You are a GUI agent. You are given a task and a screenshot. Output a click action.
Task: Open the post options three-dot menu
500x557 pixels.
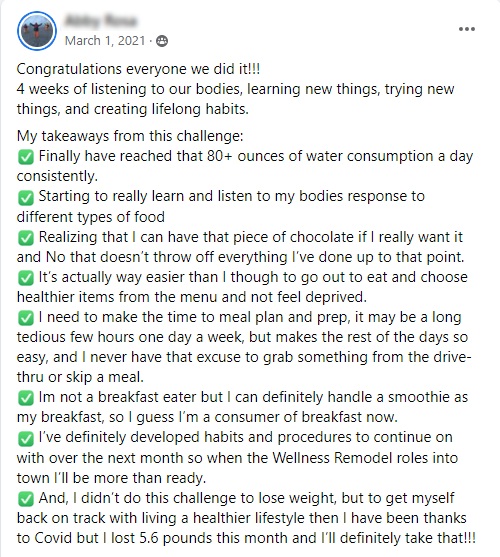click(467, 29)
